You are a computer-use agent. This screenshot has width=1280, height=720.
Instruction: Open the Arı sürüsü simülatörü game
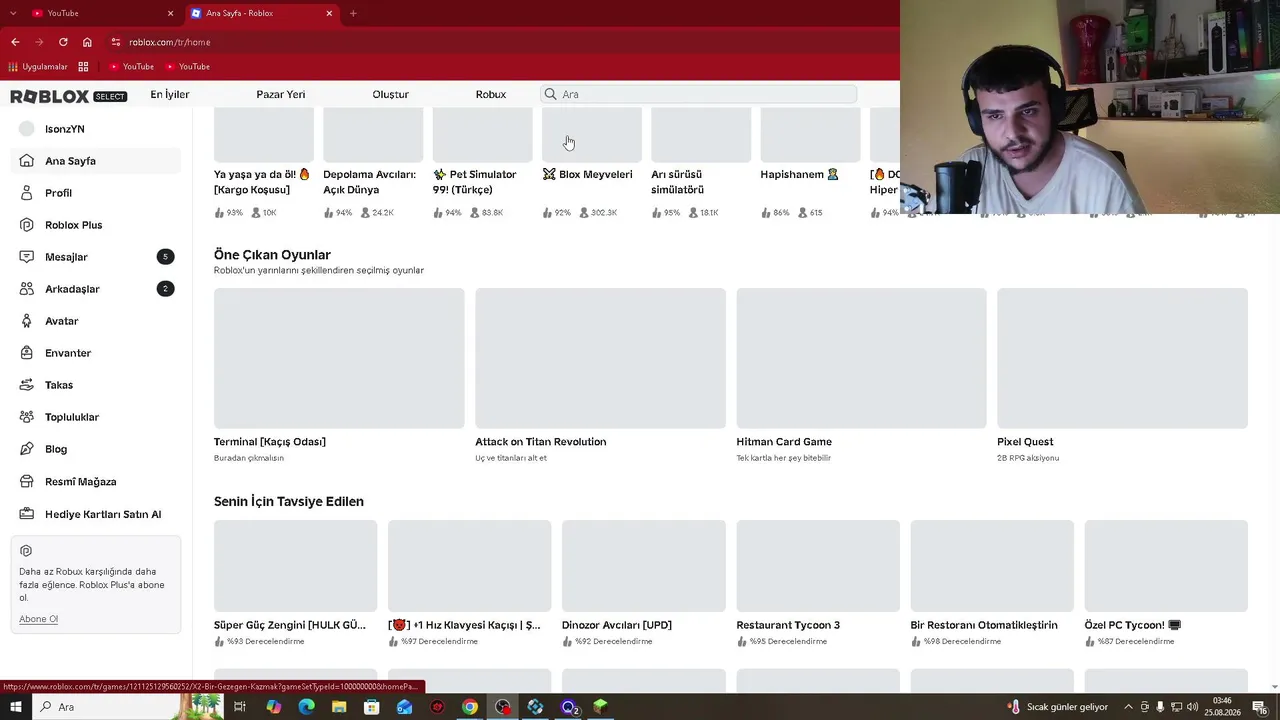[680, 182]
